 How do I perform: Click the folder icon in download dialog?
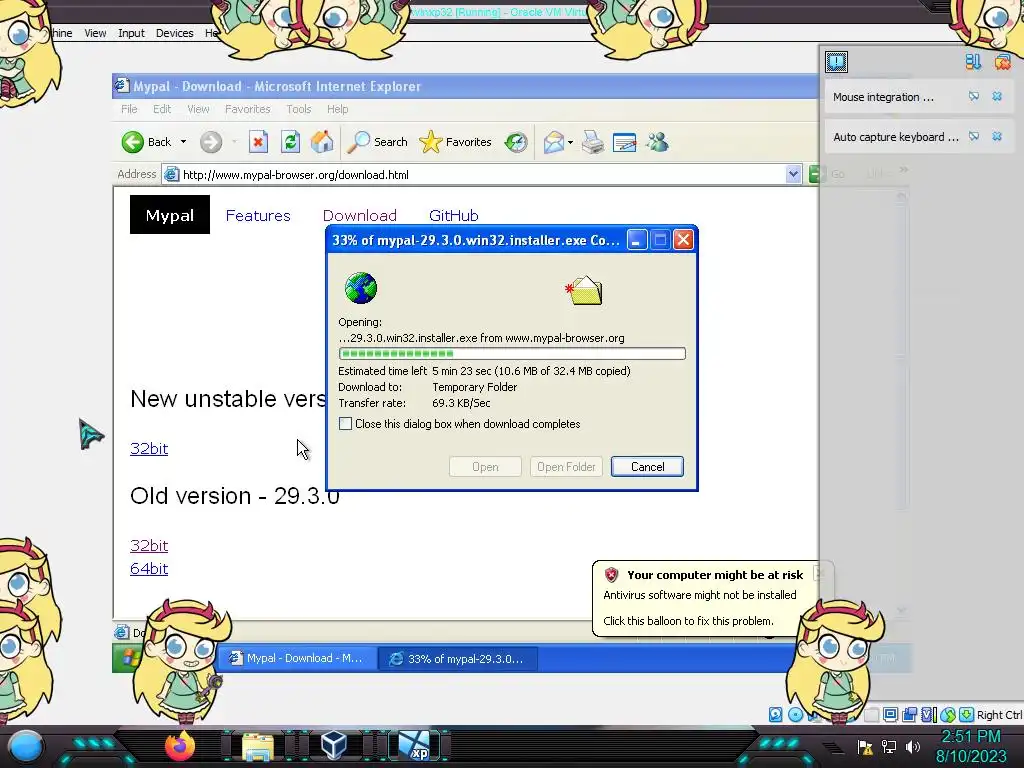point(584,291)
